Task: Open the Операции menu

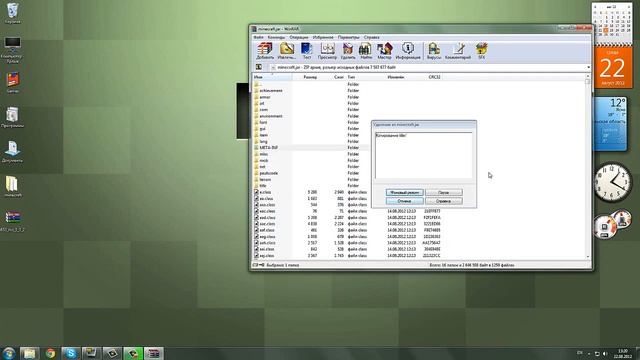Action: click(299, 37)
